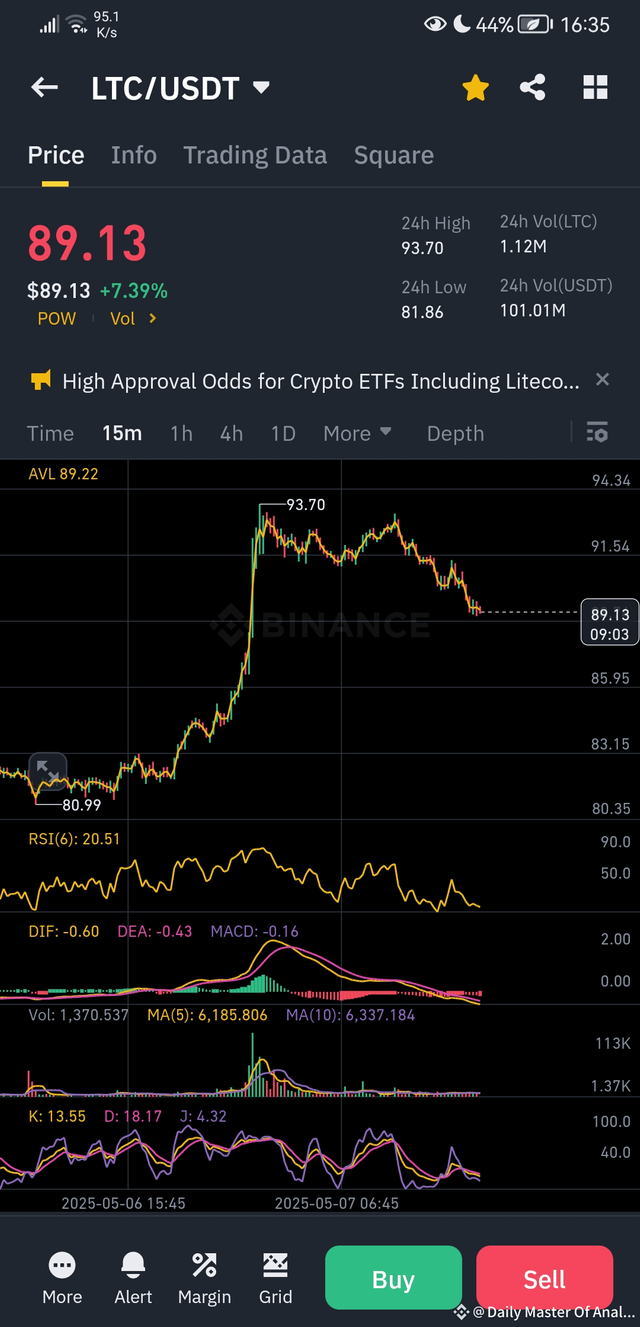Open the Trading Data tab
The height and width of the screenshot is (1327, 640).
pos(255,155)
